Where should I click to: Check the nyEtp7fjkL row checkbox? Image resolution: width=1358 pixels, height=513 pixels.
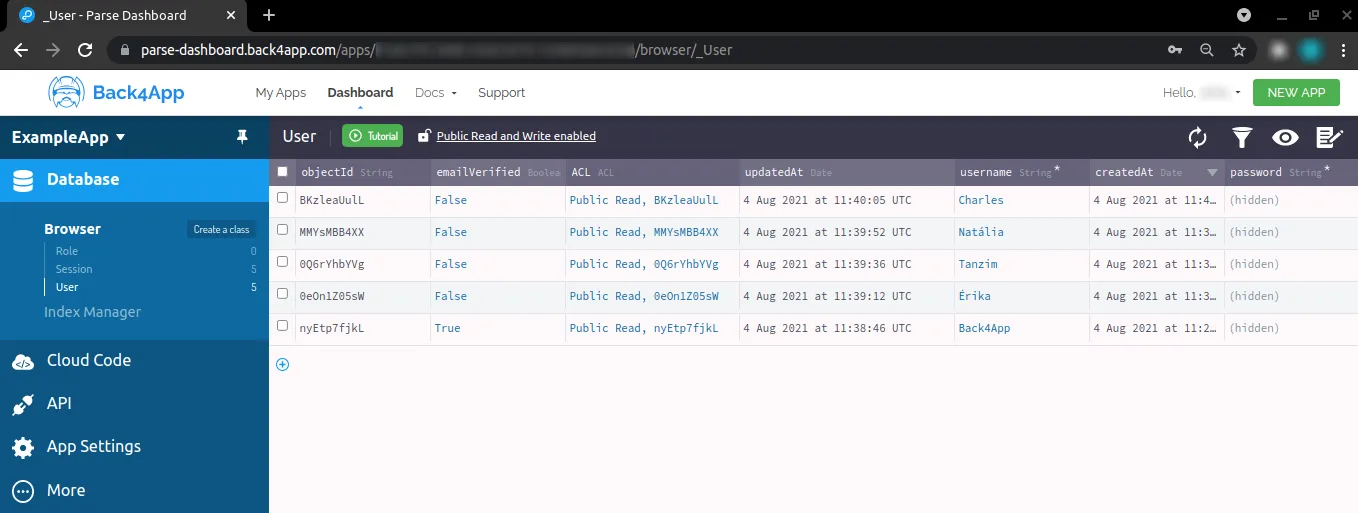[x=282, y=326]
